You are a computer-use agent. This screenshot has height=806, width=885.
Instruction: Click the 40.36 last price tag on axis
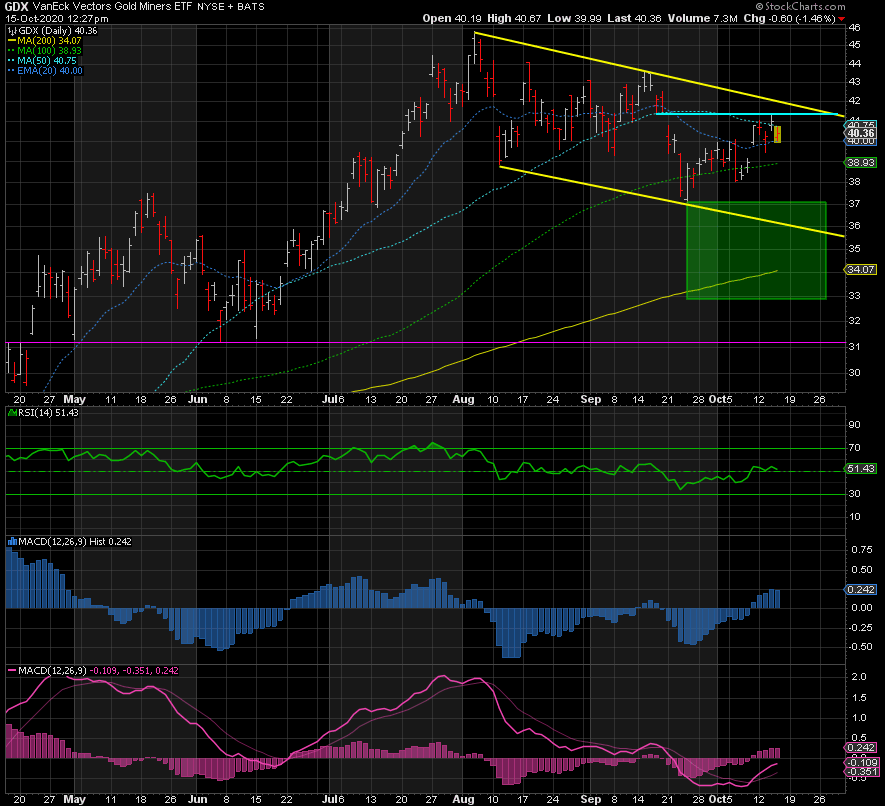point(861,134)
